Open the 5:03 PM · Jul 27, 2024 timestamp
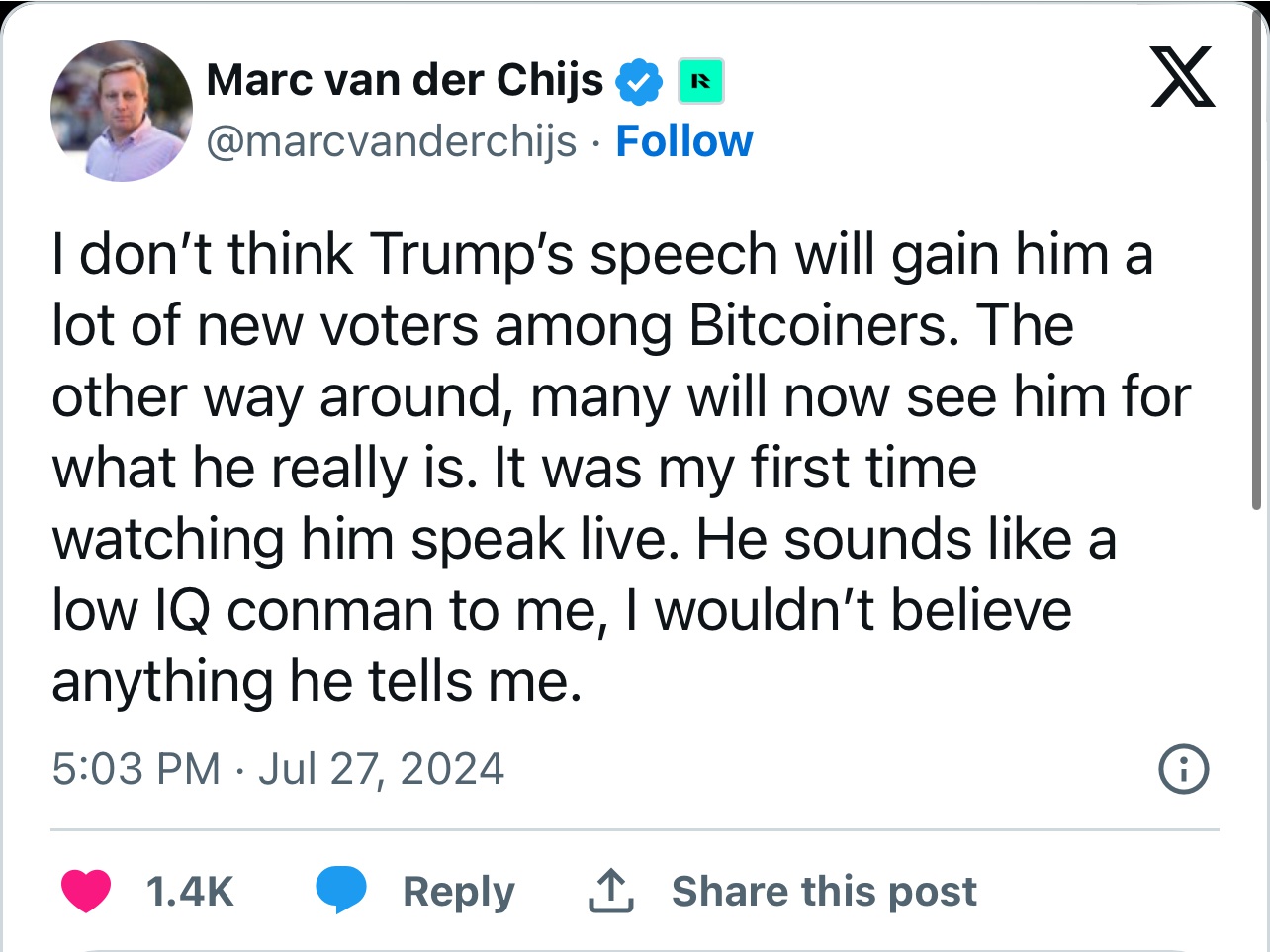 278,769
